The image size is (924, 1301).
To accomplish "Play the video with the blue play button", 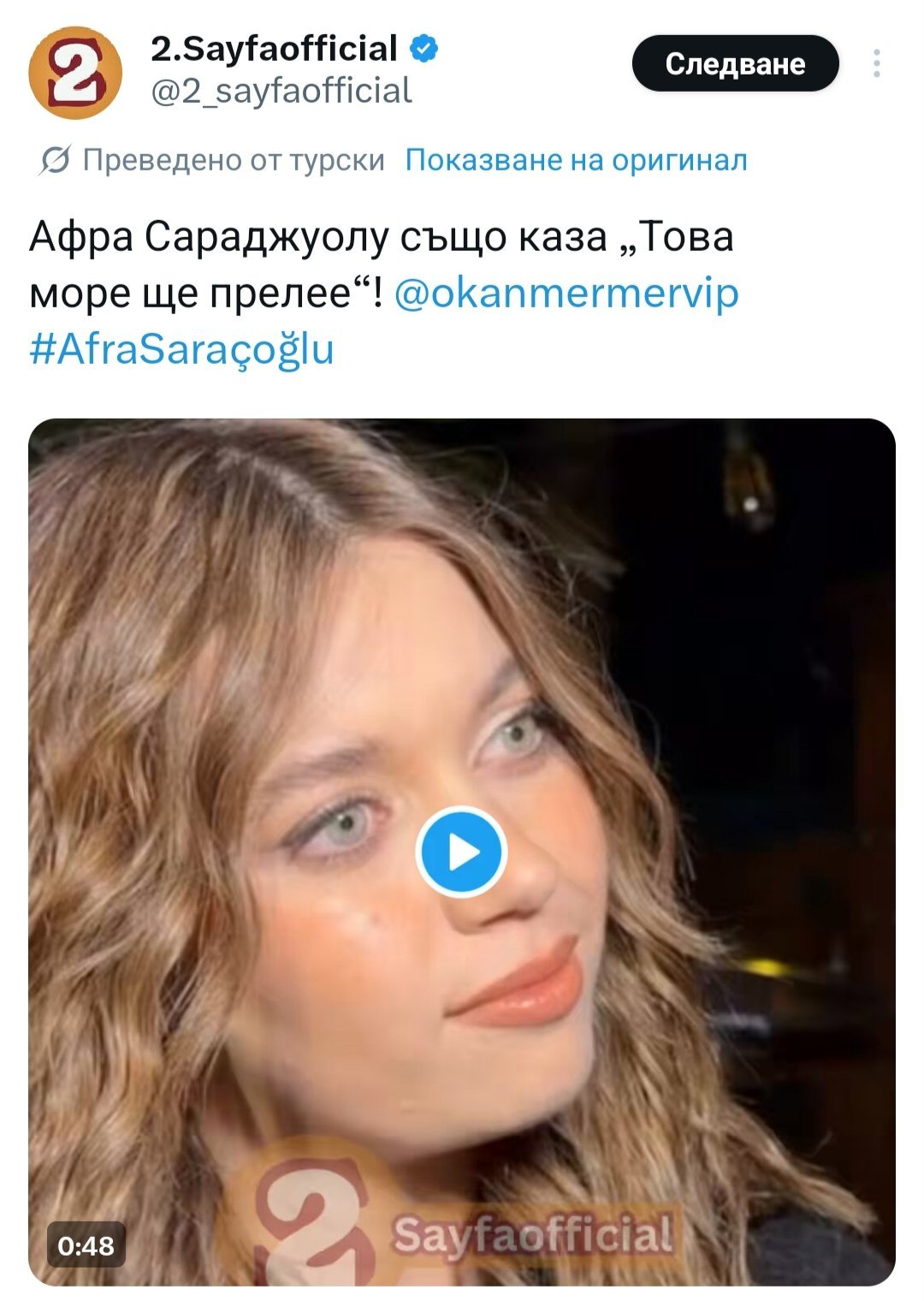I will pos(461,852).
